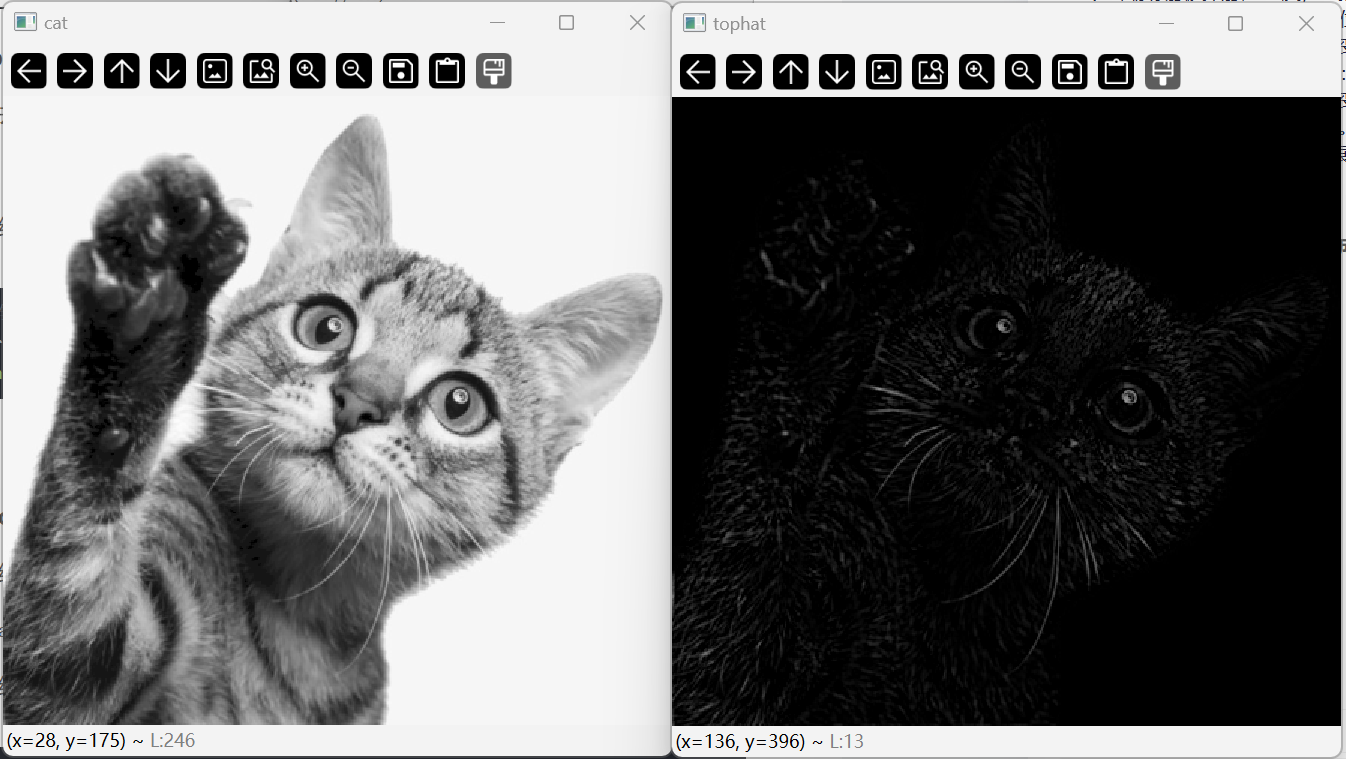
Task: Pan up in tophat window
Action: coord(791,72)
